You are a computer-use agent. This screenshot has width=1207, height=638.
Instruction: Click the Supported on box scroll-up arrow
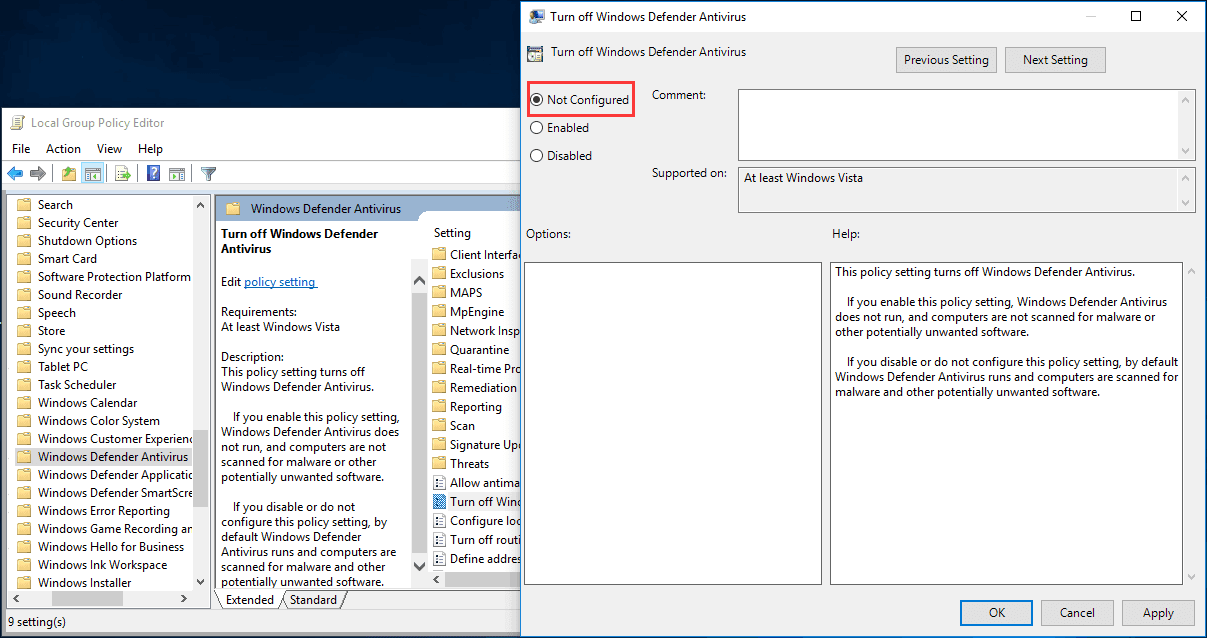coord(1186,176)
